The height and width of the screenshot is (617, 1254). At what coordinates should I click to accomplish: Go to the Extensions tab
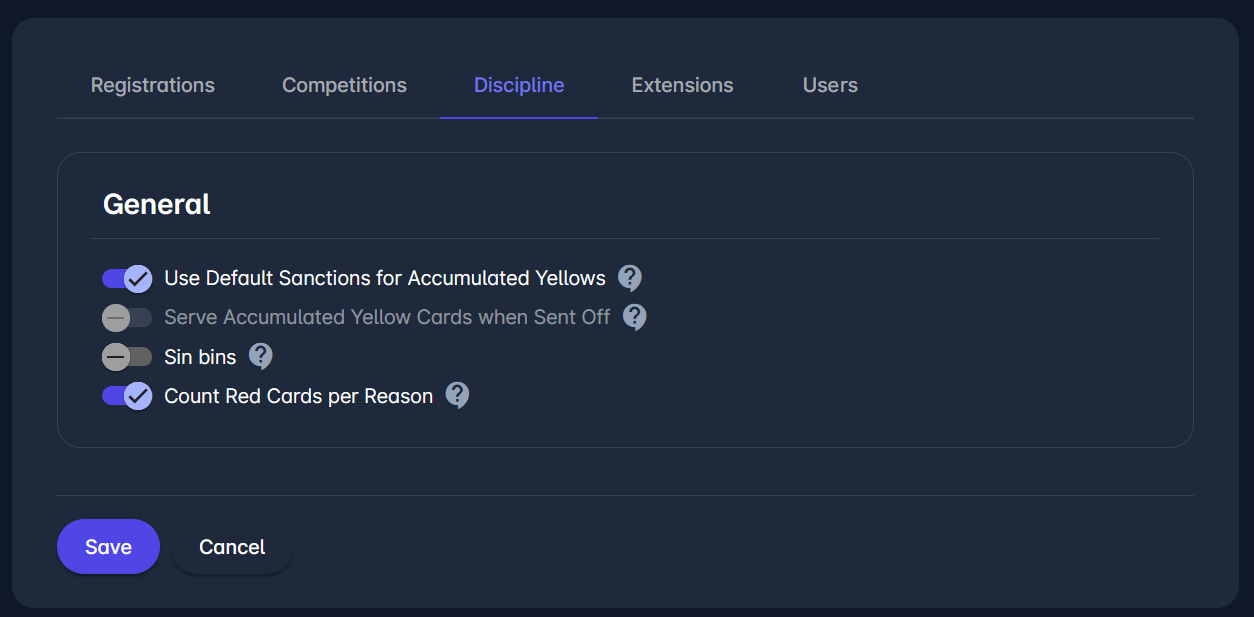click(x=682, y=86)
